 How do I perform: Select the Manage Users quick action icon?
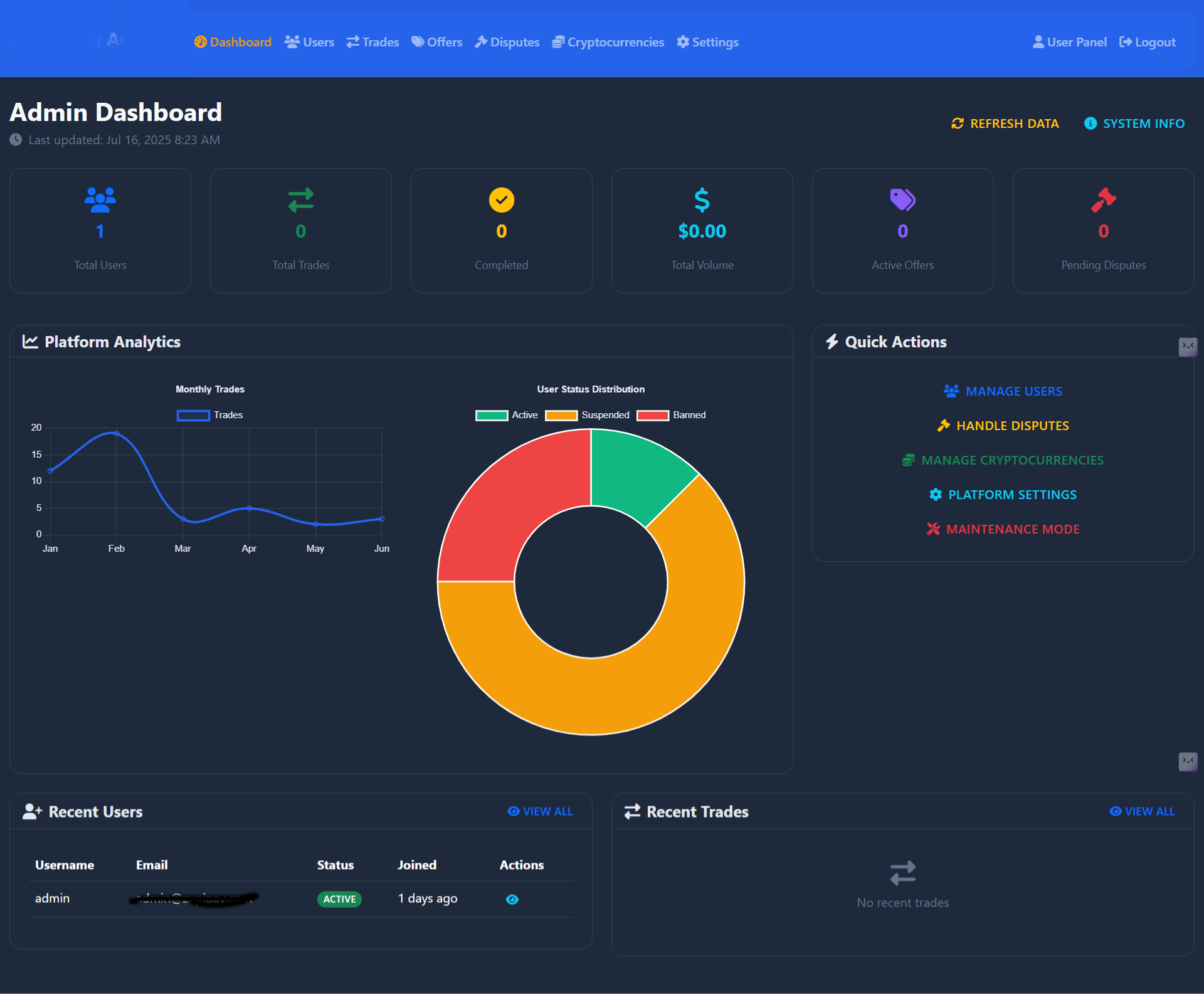click(x=951, y=391)
